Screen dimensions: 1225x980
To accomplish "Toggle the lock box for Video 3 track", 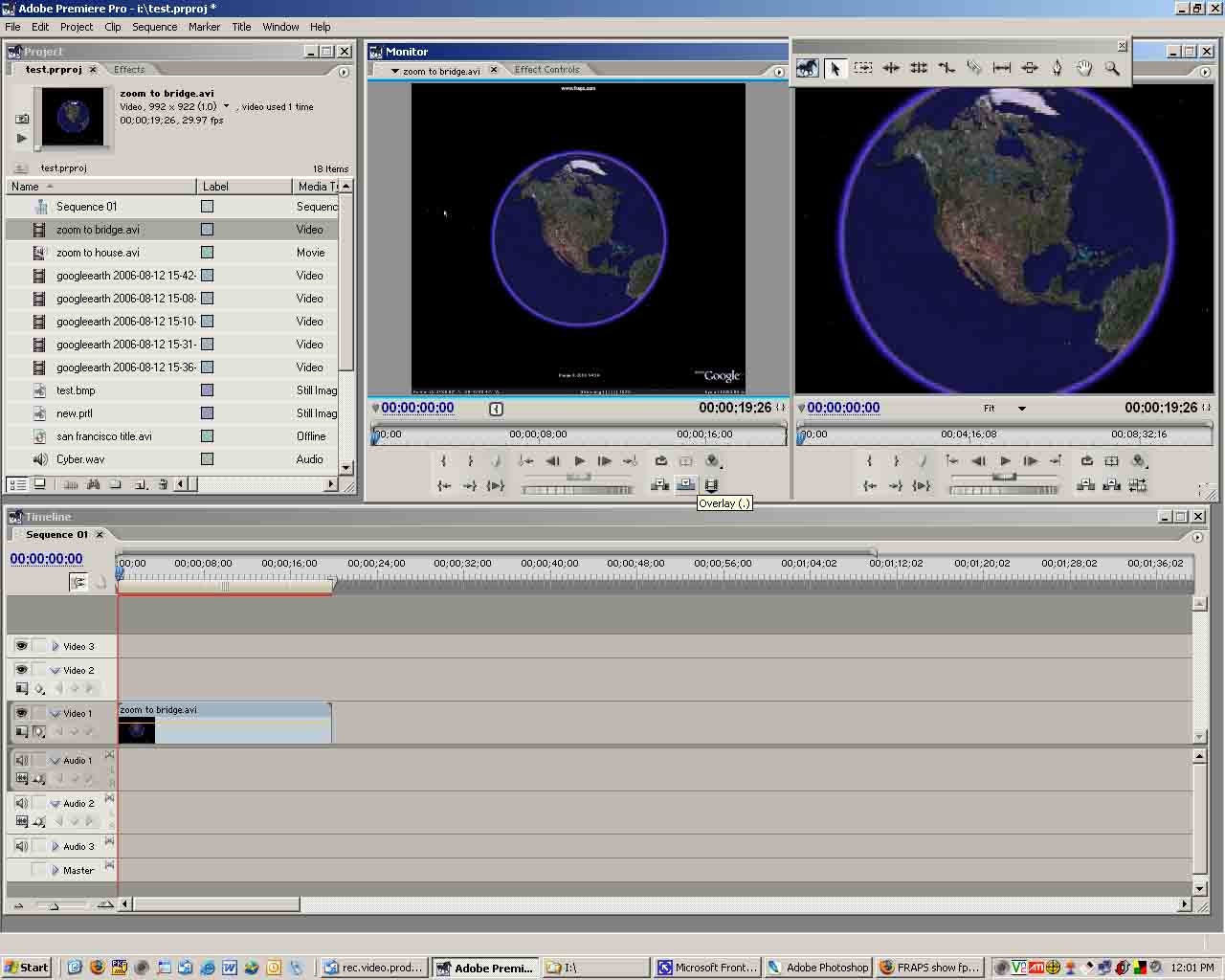I will coord(38,646).
